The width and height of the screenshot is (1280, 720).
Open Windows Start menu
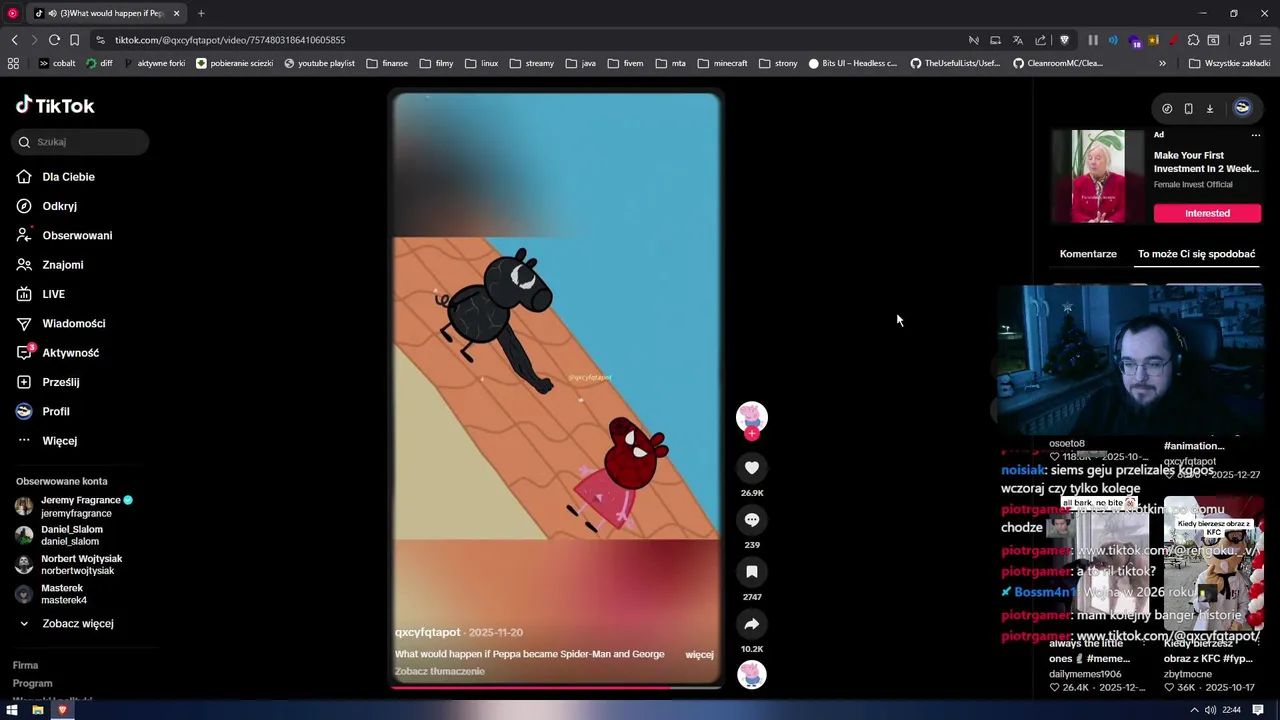[12, 710]
